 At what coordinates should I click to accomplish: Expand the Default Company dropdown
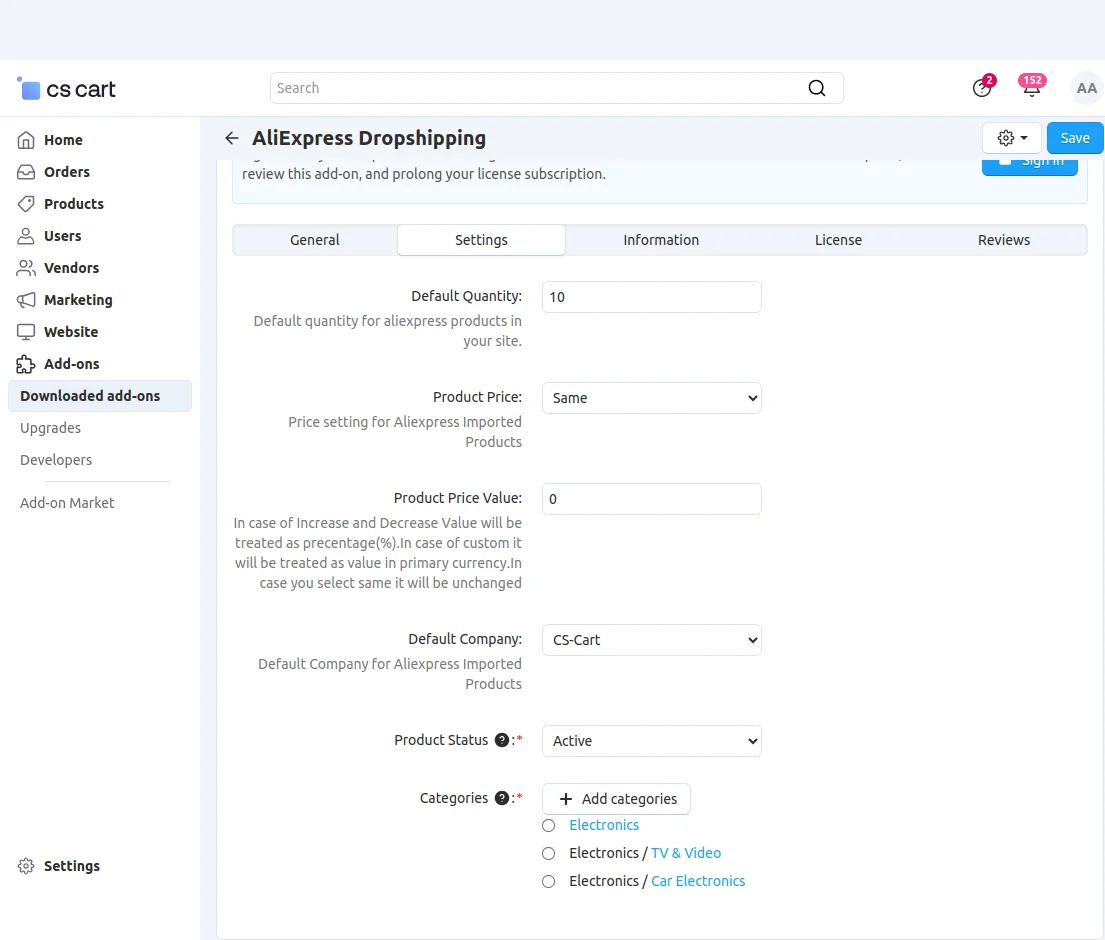tap(651, 640)
